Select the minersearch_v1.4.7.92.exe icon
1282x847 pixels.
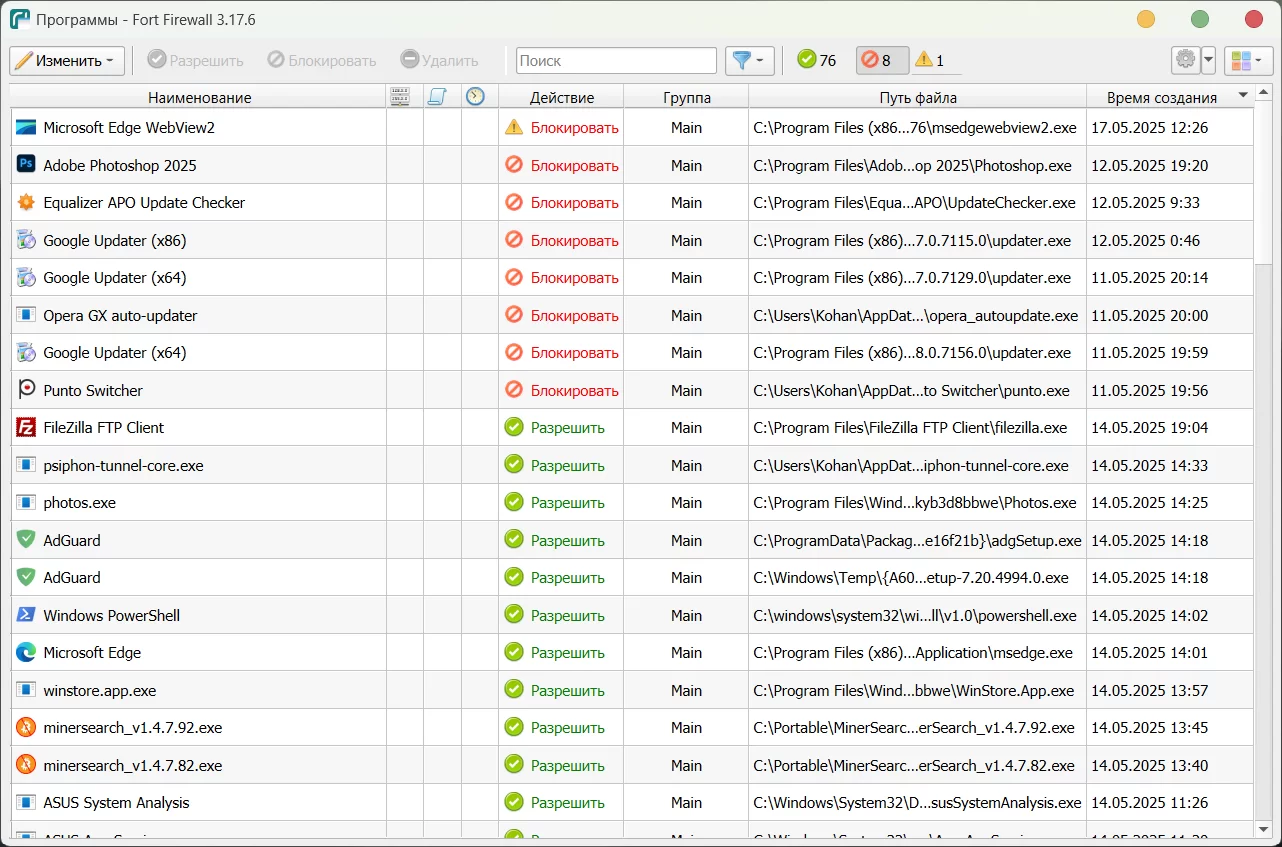point(26,727)
